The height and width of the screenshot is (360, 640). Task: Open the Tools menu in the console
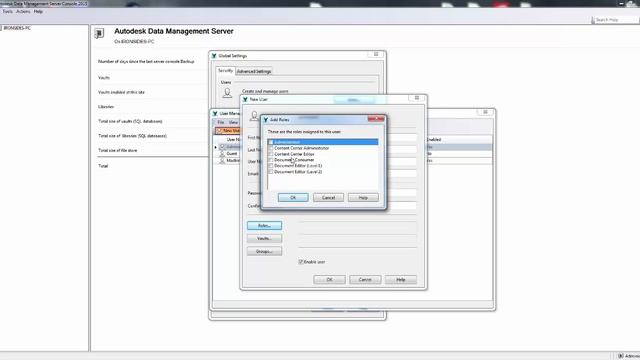coord(7,11)
